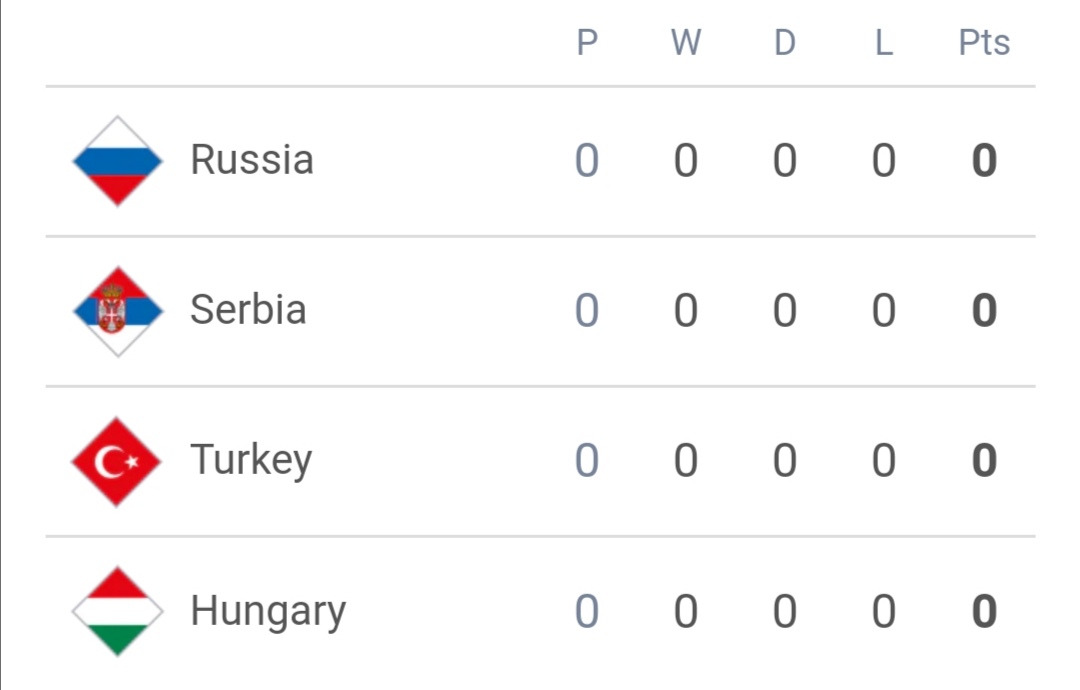Select Hungary's draws value

(785, 611)
